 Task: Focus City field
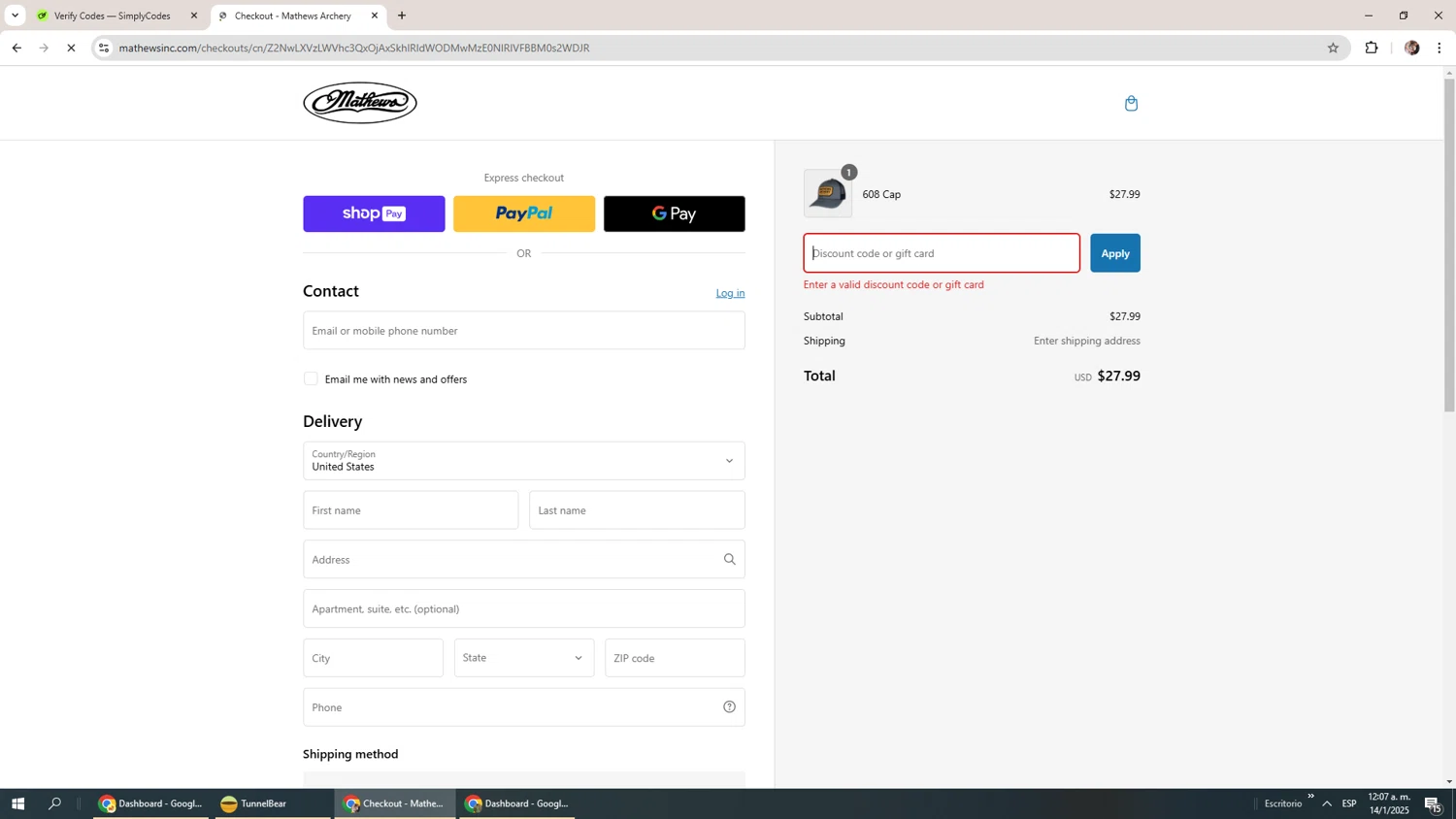pos(373,658)
